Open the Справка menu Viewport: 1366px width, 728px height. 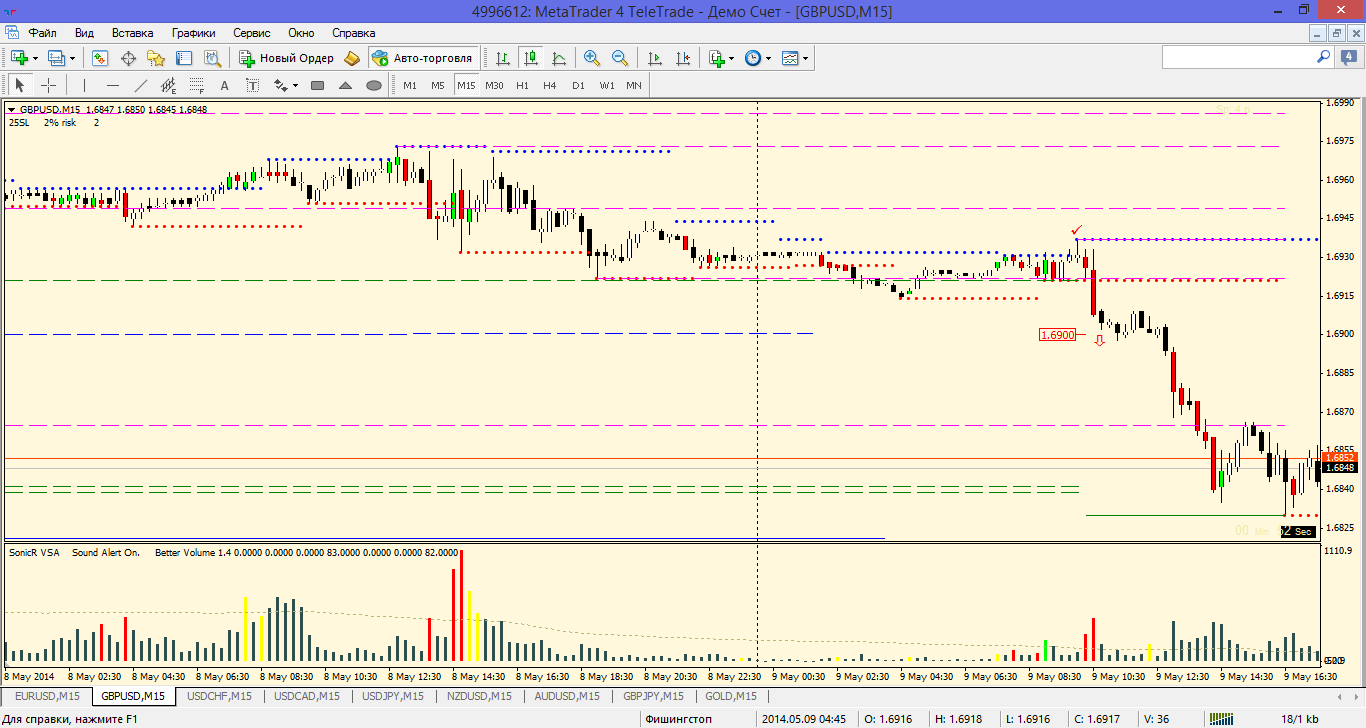click(353, 32)
